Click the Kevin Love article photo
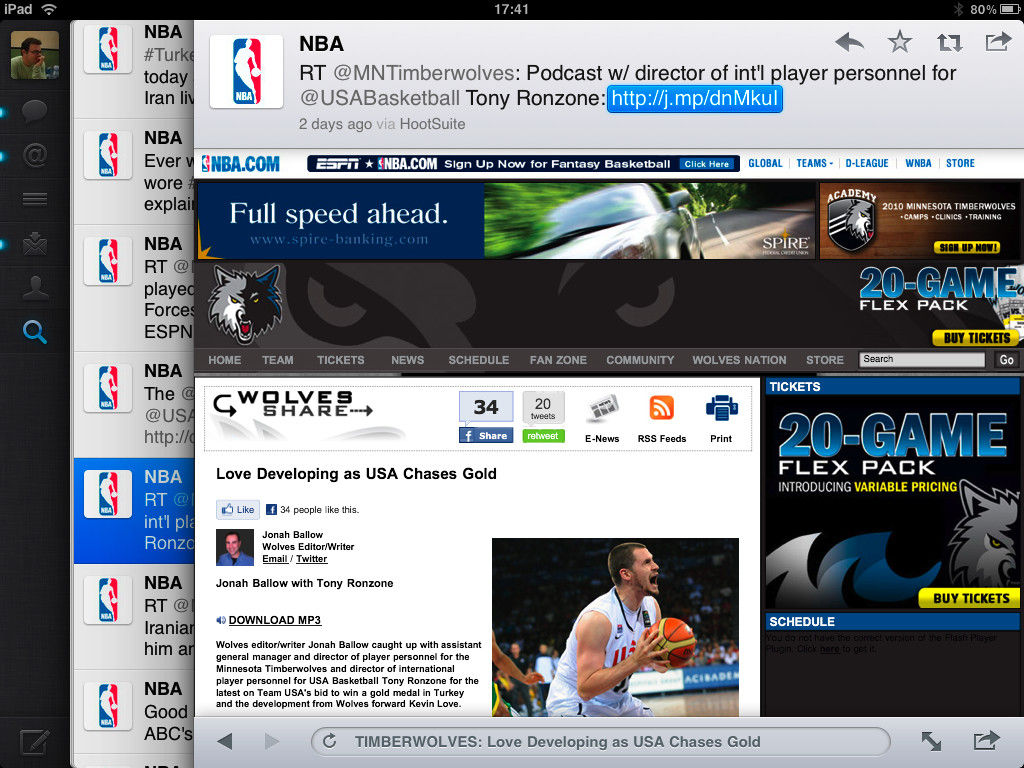Screen dimensions: 1024x768 pos(615,627)
